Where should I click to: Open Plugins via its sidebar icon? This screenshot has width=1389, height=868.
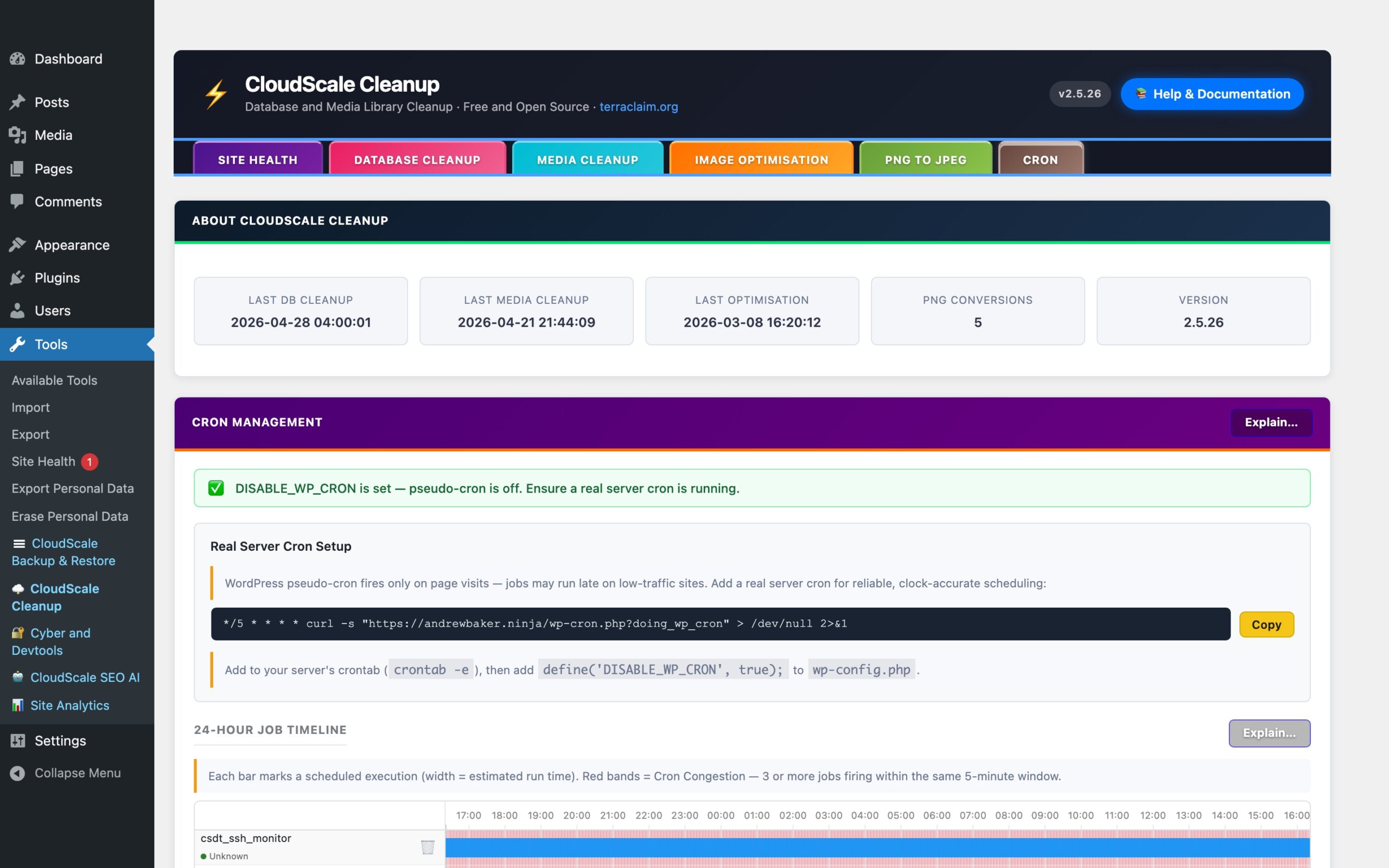tap(18, 277)
